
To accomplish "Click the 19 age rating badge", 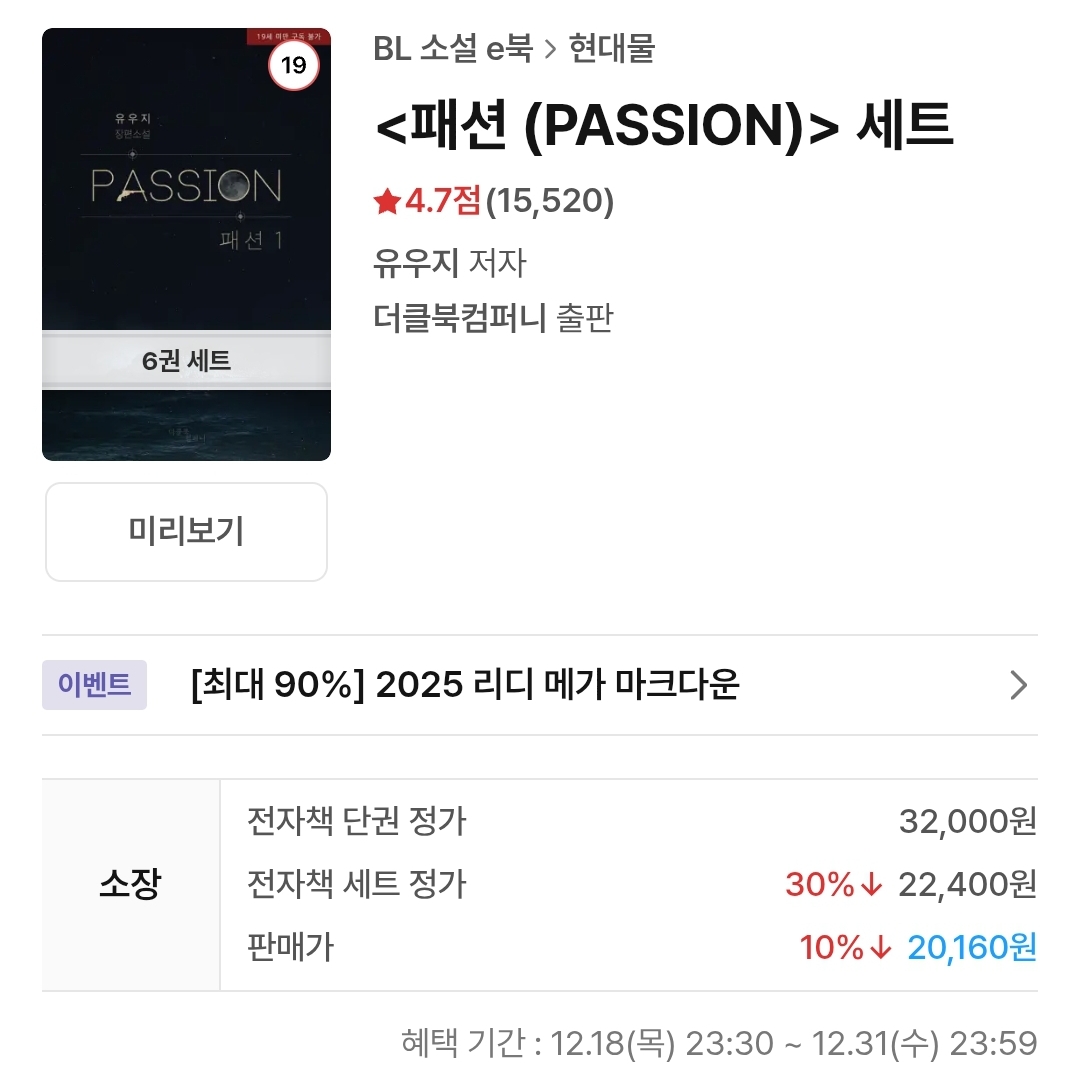I will 293,67.
